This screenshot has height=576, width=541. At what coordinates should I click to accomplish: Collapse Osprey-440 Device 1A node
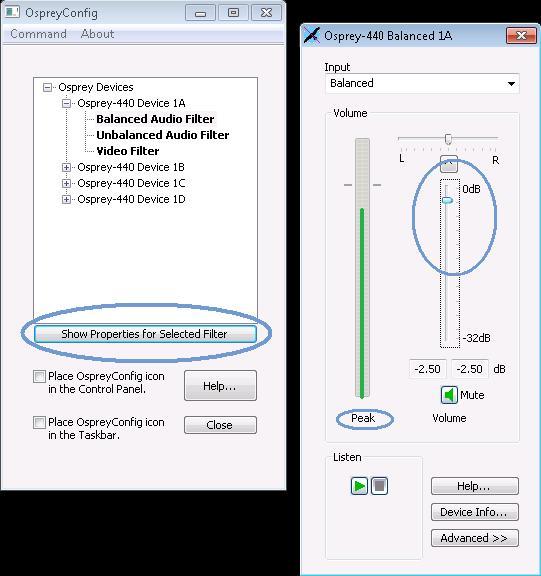coord(66,104)
